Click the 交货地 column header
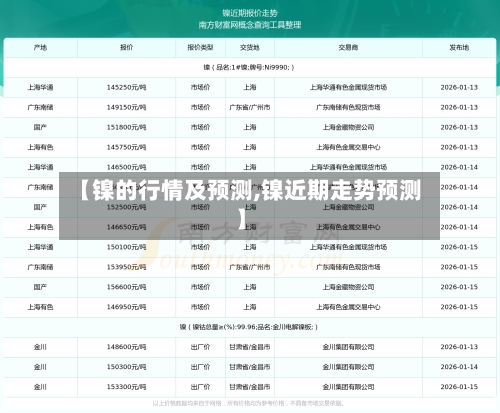The image size is (500, 413). 250,48
